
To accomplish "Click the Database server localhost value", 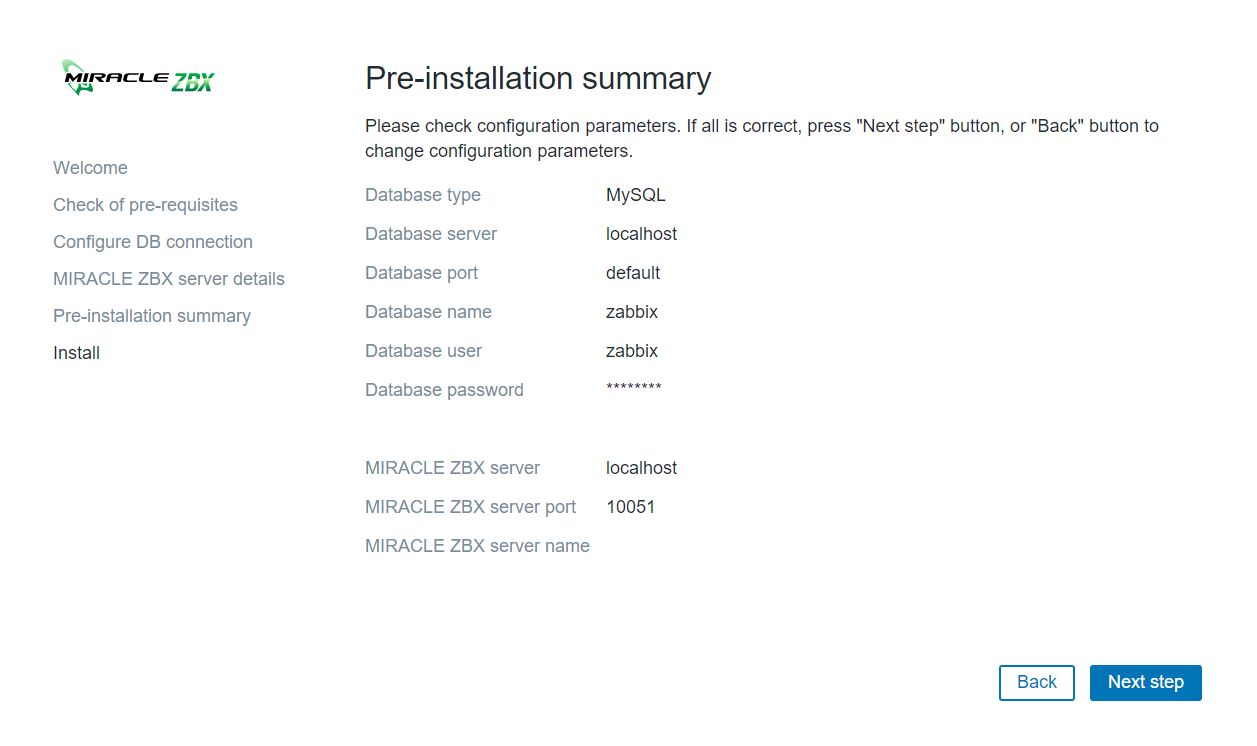I will click(641, 234).
